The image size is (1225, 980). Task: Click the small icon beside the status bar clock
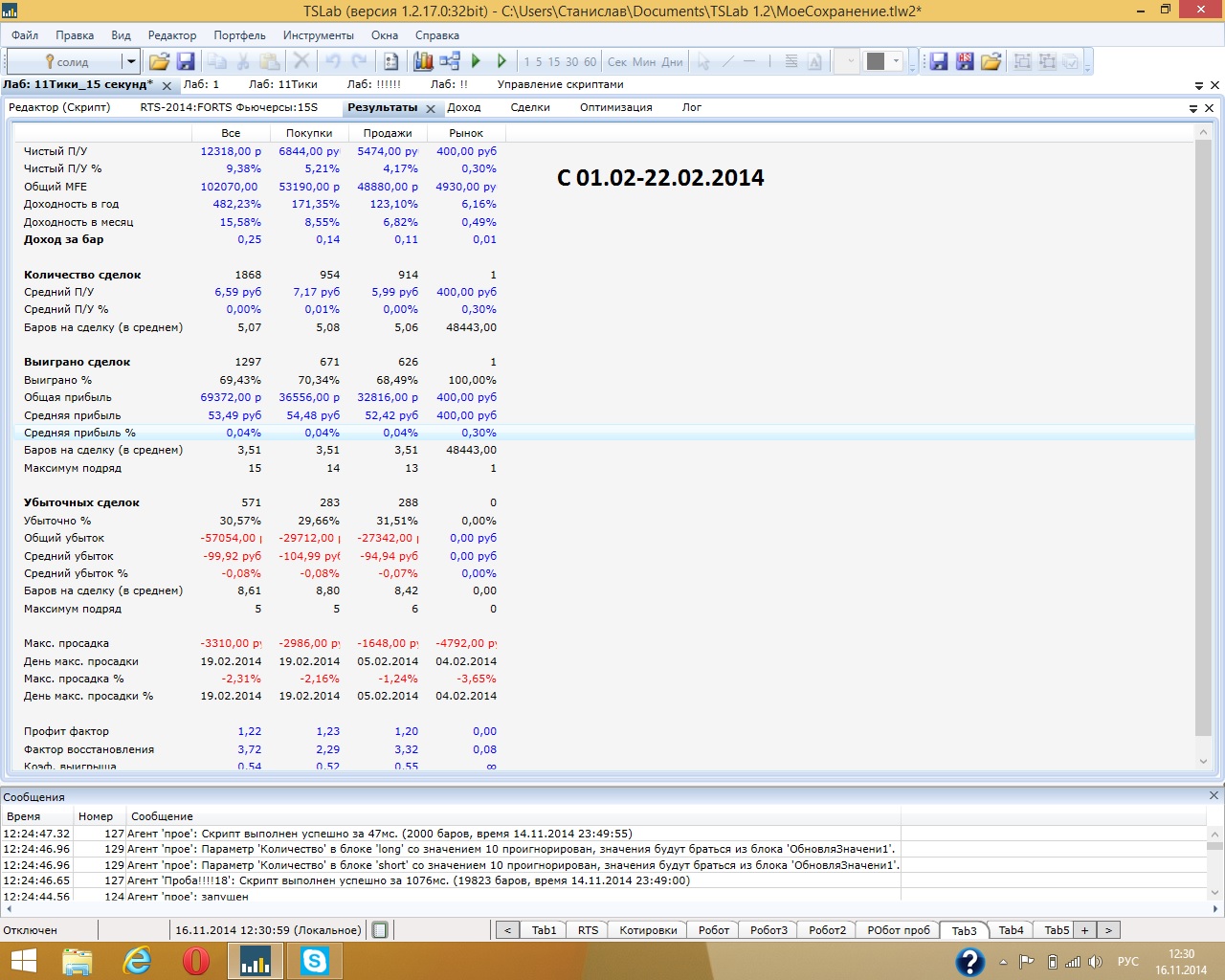[380, 930]
